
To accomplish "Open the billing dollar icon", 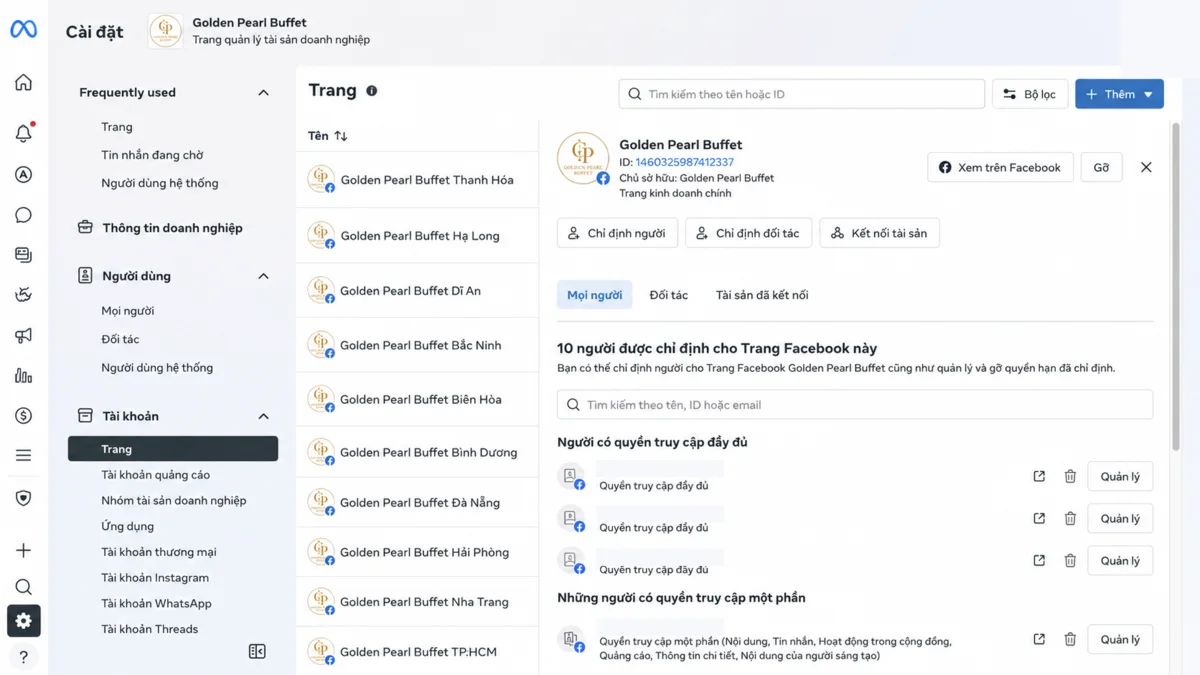I will pyautogui.click(x=24, y=415).
